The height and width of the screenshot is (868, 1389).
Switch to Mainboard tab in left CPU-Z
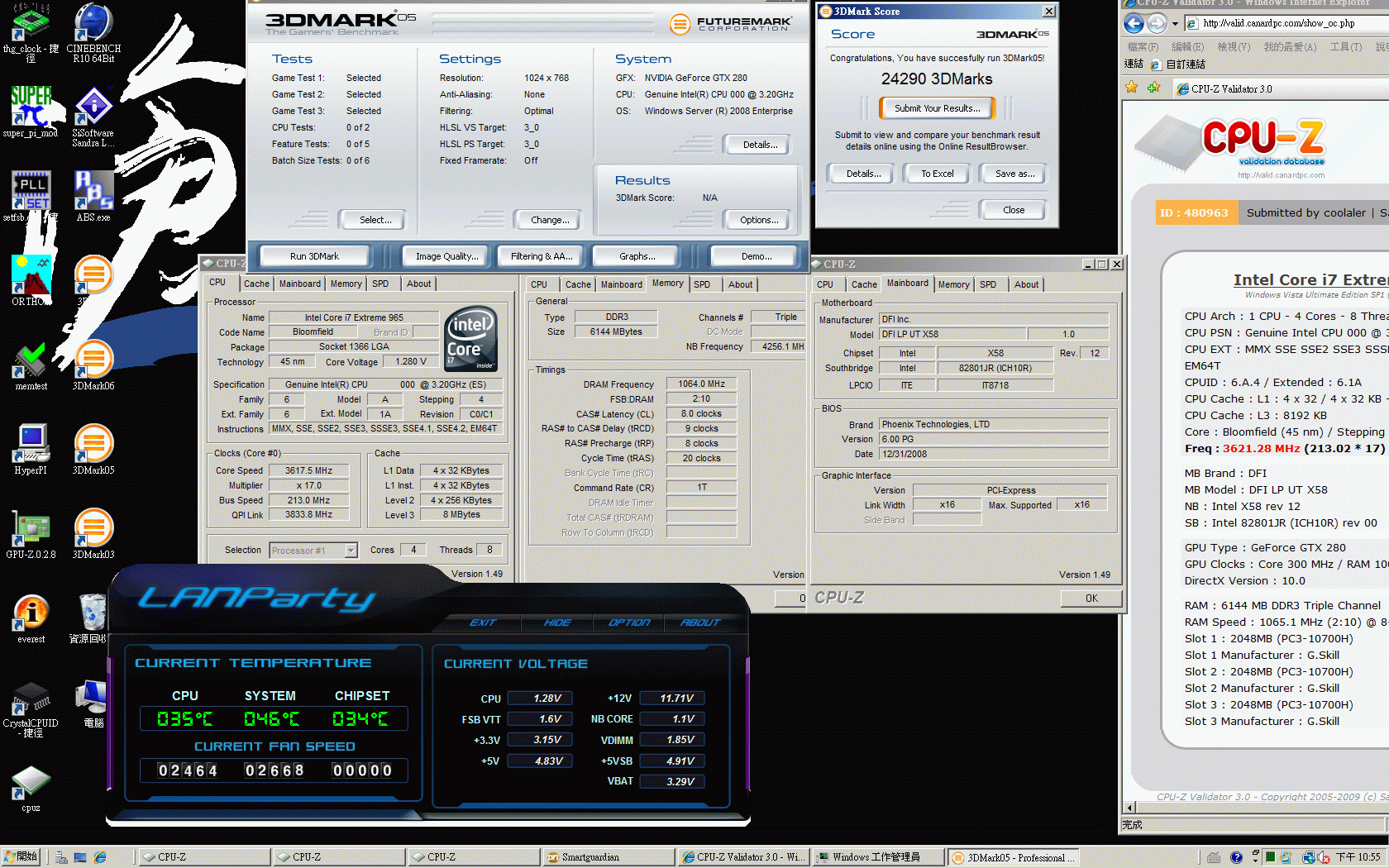click(x=299, y=284)
